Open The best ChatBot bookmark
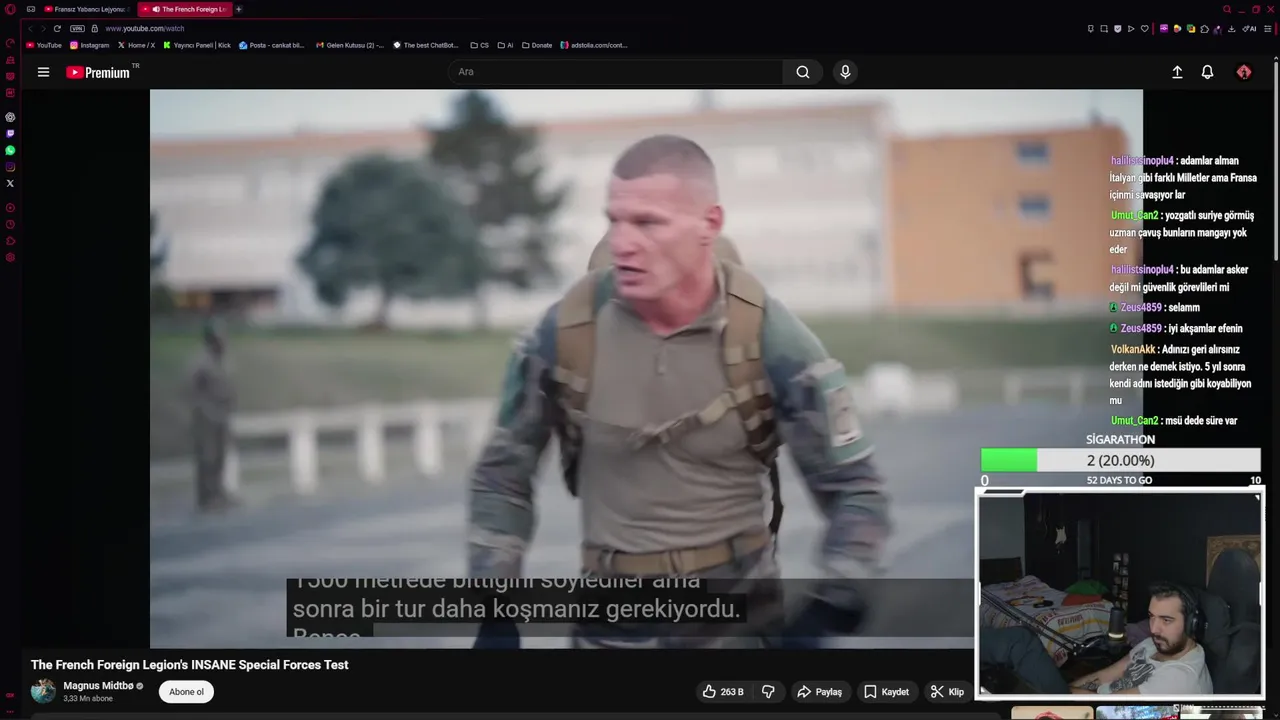The width and height of the screenshot is (1280, 720). point(426,45)
